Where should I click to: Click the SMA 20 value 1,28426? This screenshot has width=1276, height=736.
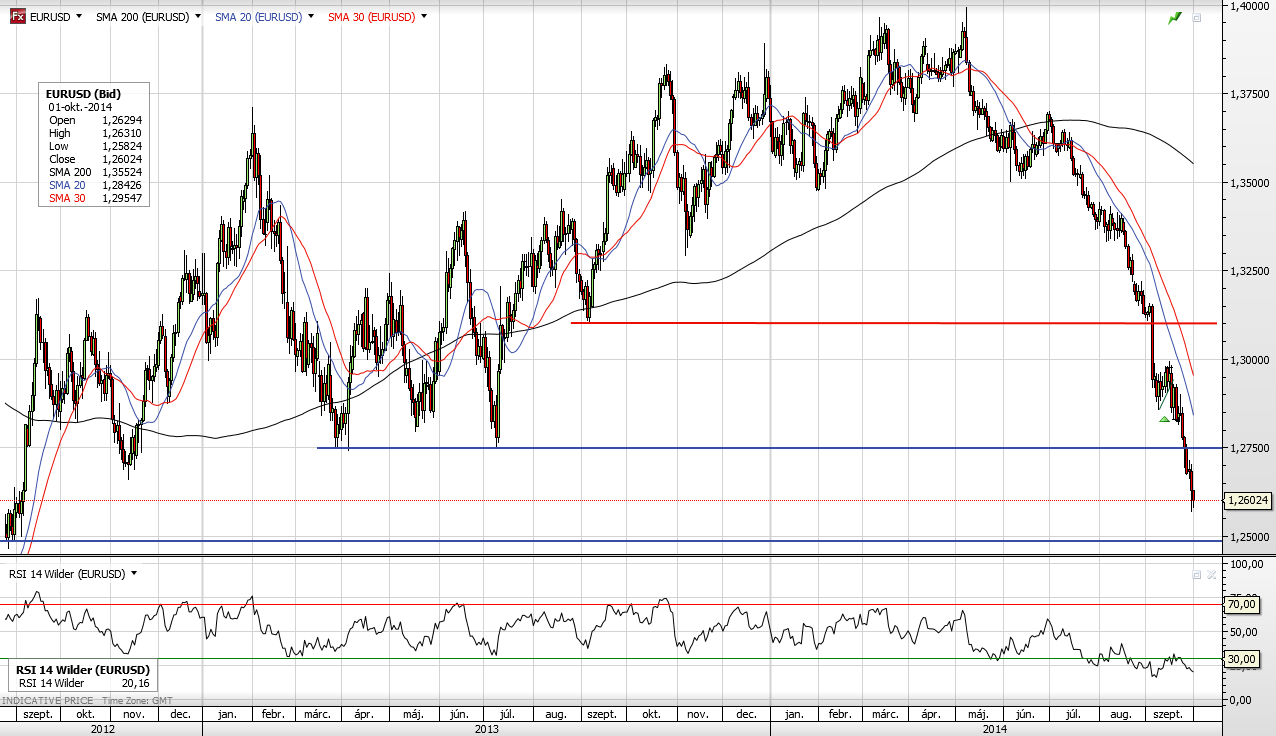pyautogui.click(x=121, y=185)
